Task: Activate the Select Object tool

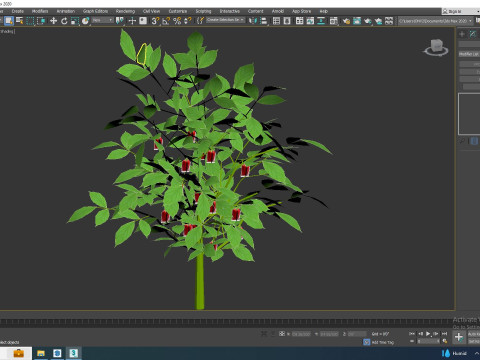Action: pyautogui.click(x=9, y=21)
